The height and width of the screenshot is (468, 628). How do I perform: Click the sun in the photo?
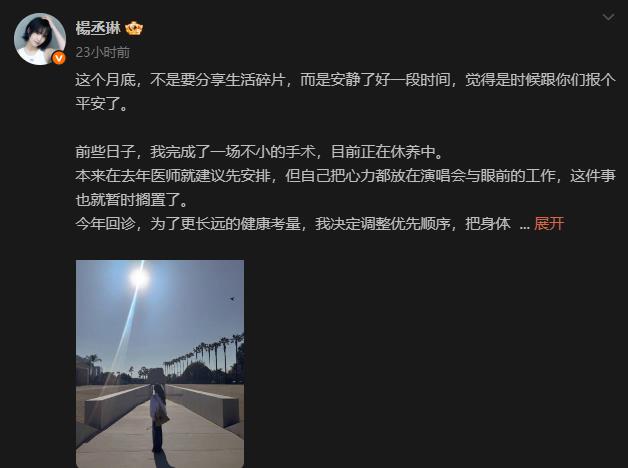pyautogui.click(x=139, y=277)
